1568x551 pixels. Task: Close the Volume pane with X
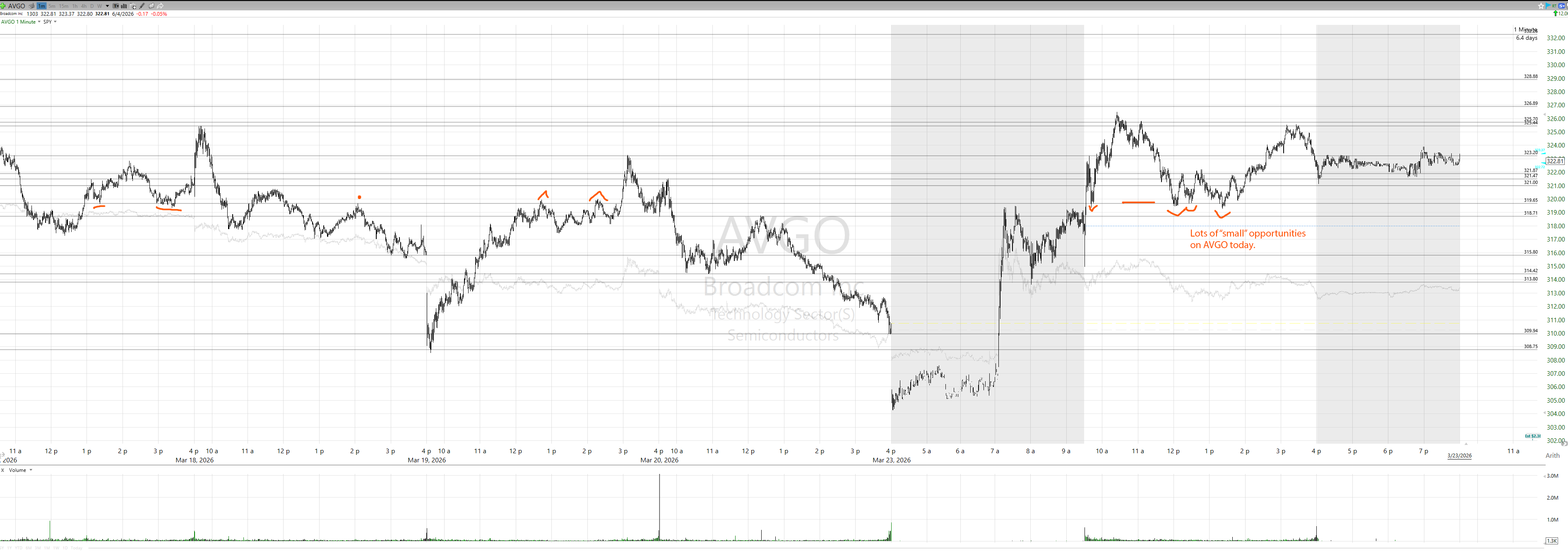(x=2, y=470)
